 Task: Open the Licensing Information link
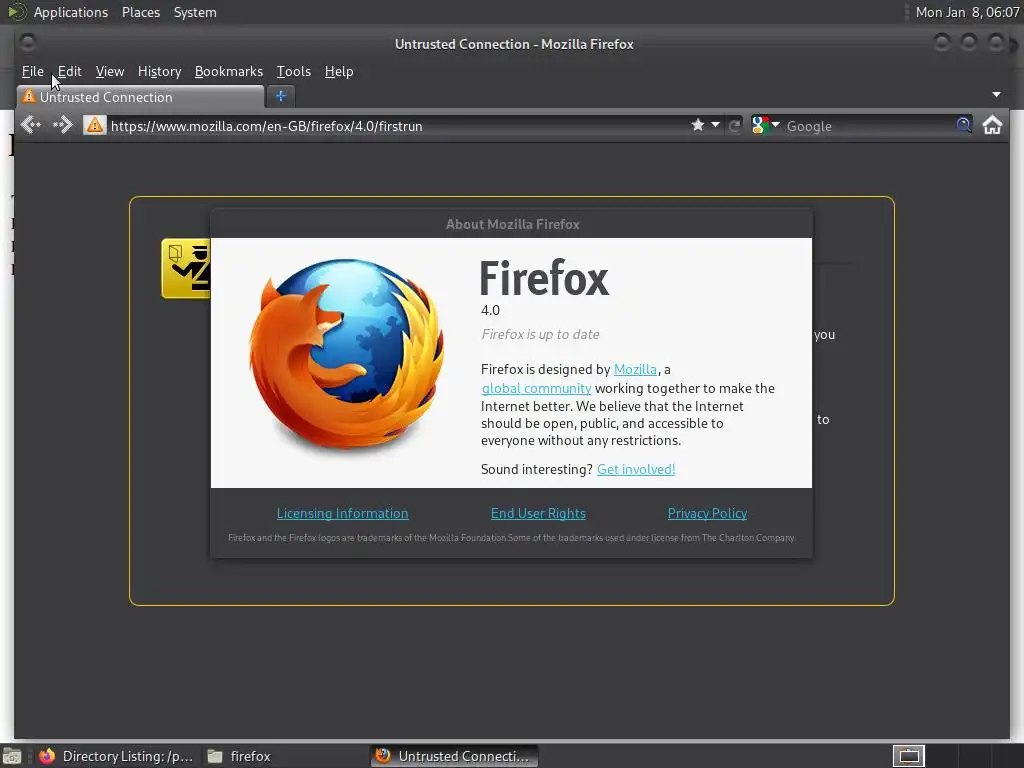pyautogui.click(x=343, y=513)
